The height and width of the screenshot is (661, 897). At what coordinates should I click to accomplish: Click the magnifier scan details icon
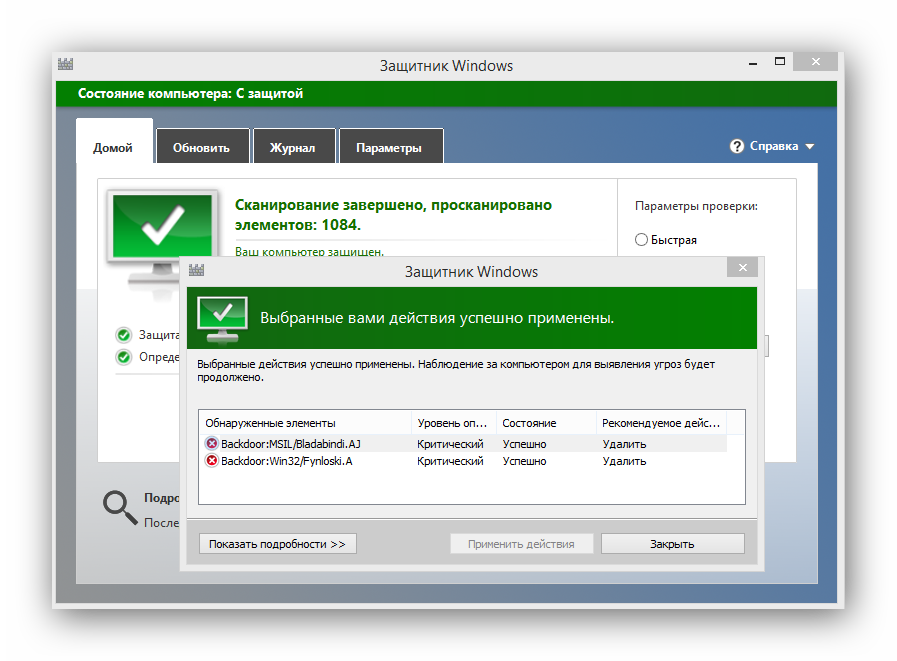[x=120, y=507]
